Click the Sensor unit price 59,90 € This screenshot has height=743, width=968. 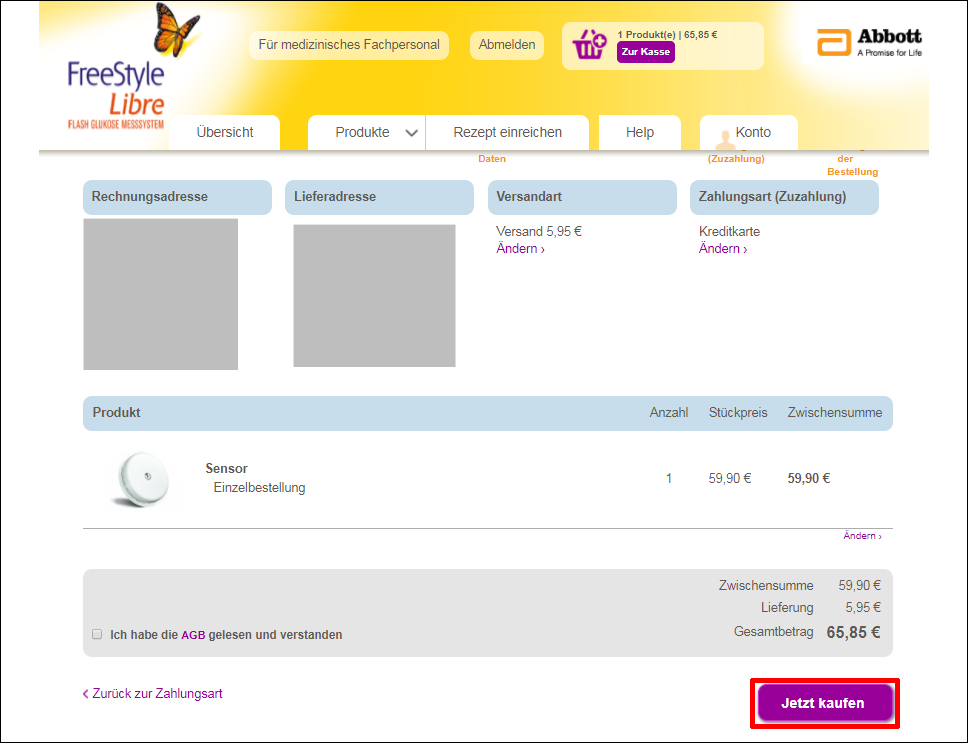[730, 478]
